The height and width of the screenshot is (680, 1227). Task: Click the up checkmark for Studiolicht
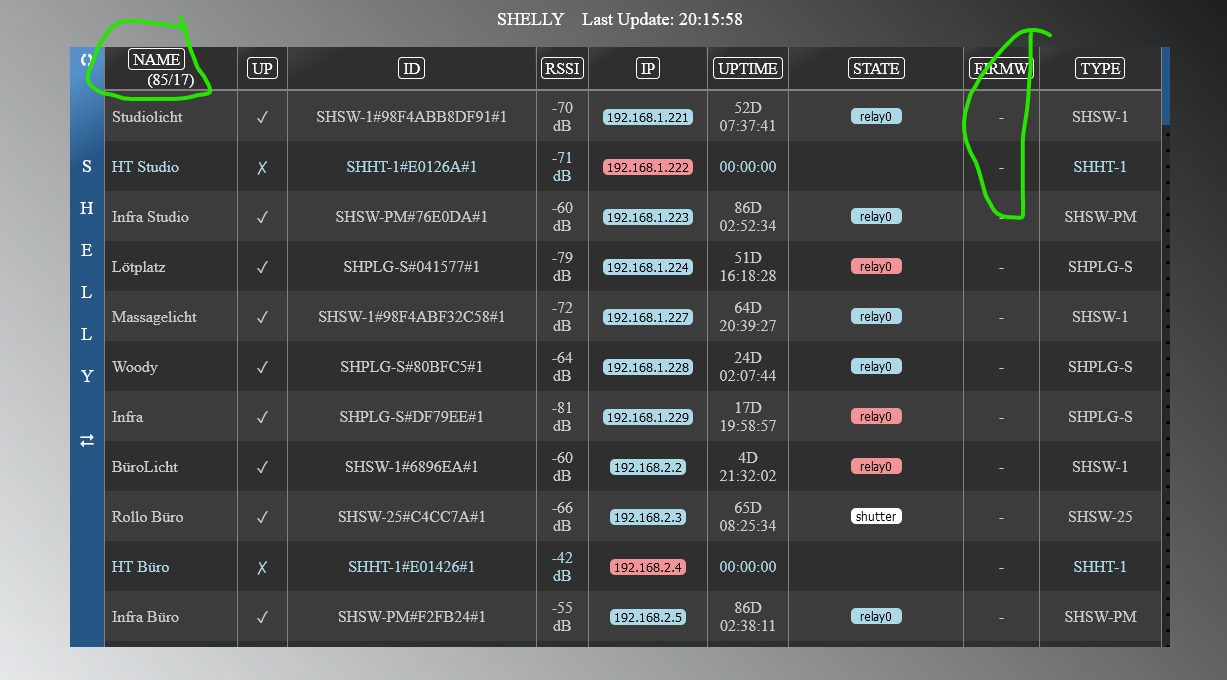(262, 117)
